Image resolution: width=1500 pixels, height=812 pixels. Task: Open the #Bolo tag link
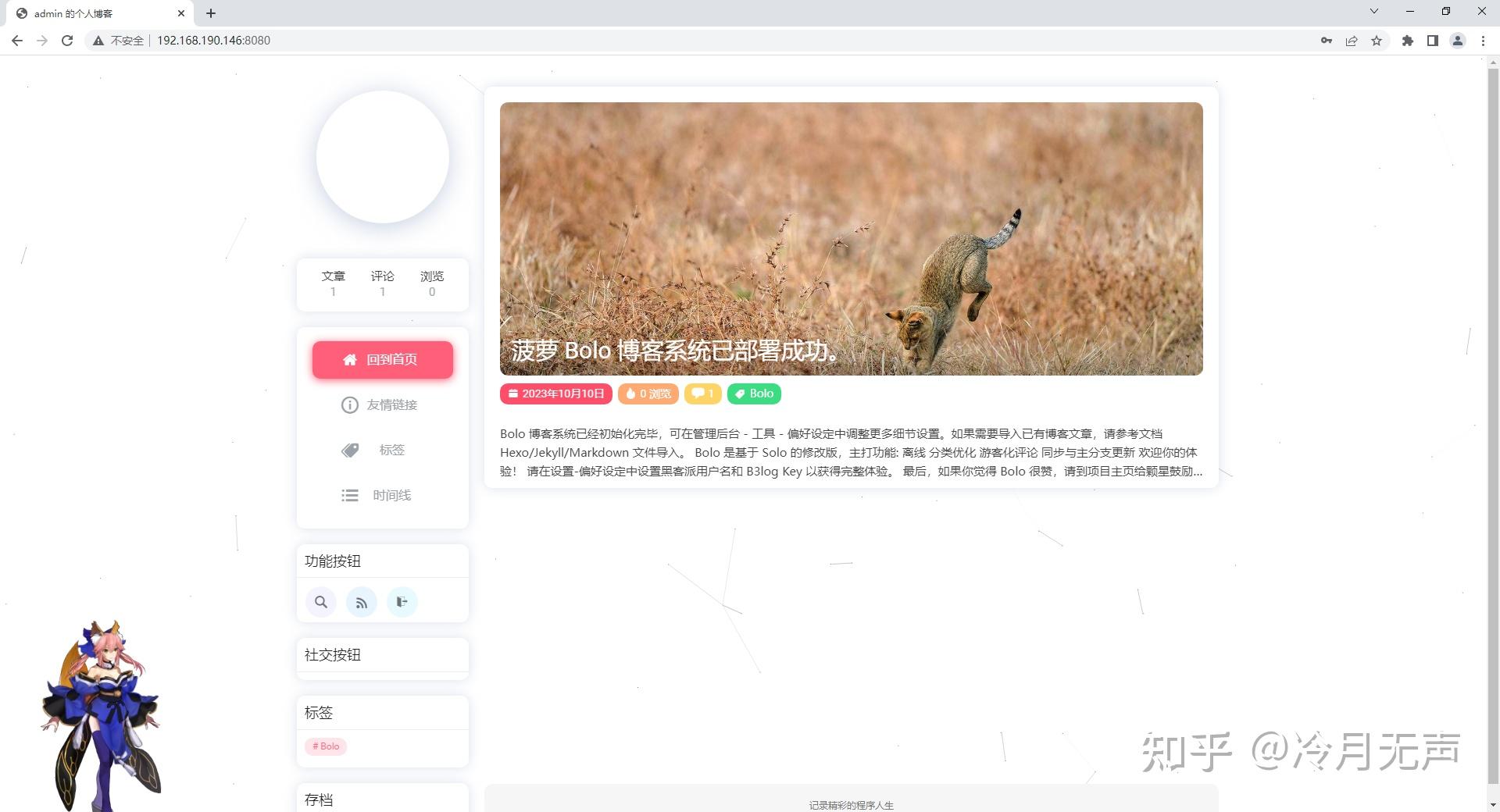(326, 746)
